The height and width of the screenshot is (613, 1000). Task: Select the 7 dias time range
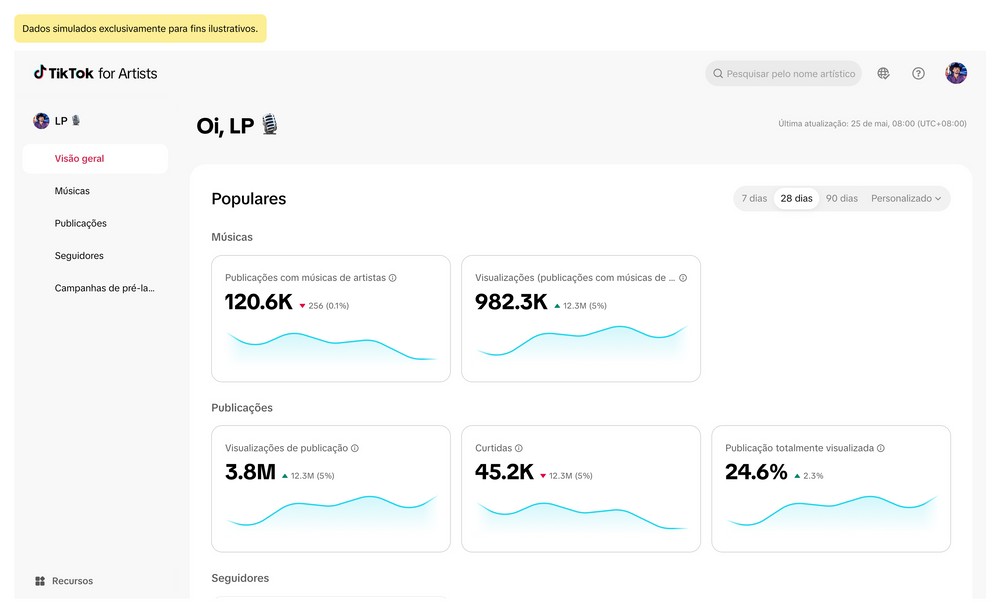(x=754, y=198)
